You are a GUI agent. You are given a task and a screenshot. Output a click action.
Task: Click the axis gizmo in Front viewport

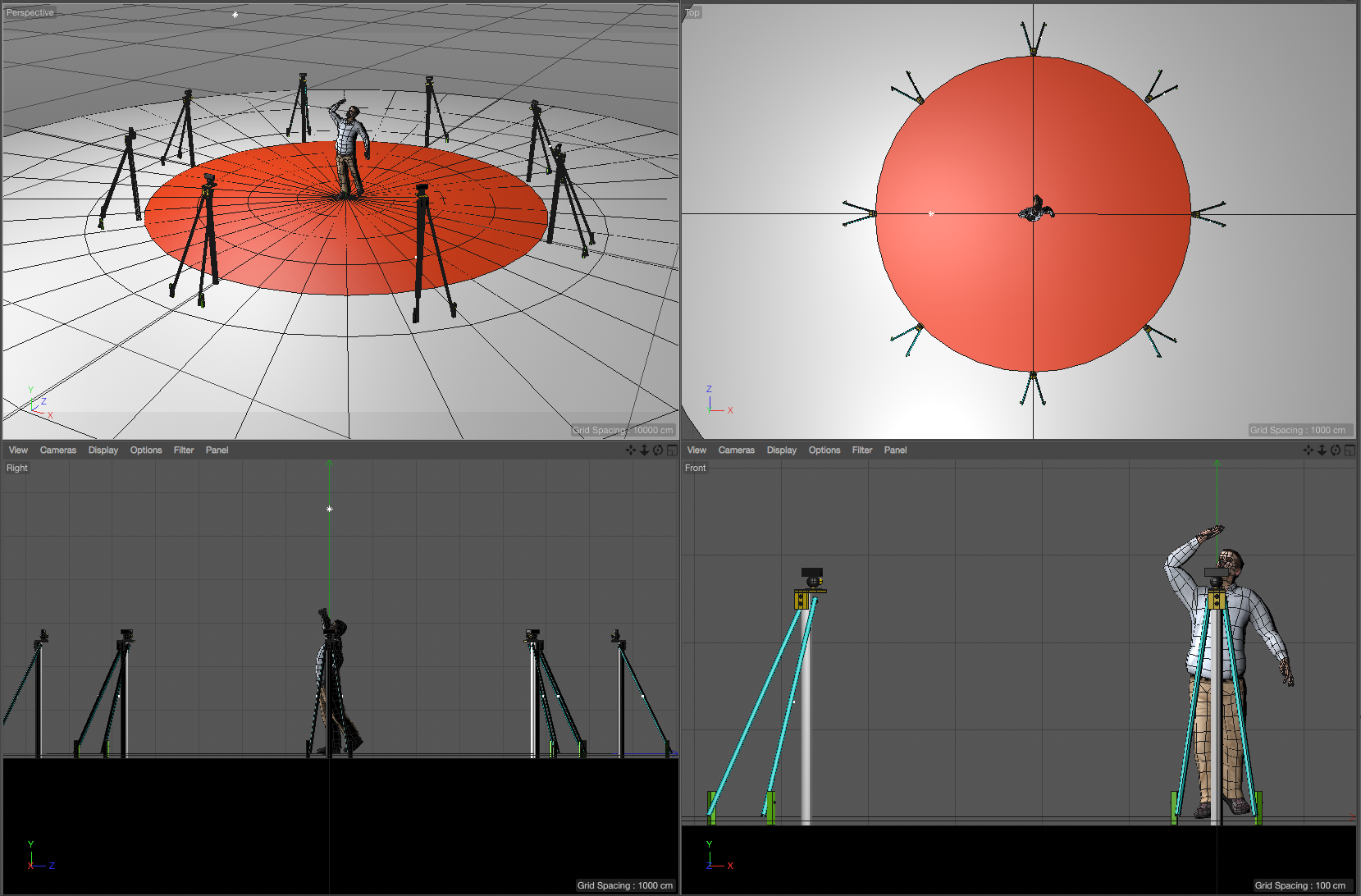click(x=718, y=856)
